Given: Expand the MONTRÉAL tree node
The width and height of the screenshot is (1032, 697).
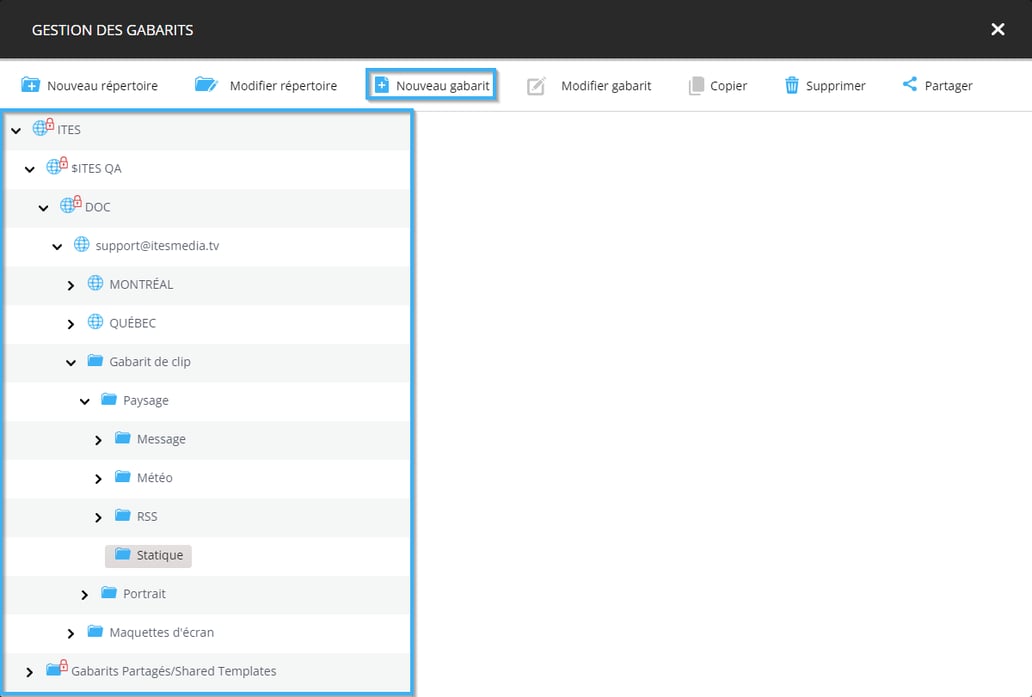Looking at the screenshot, I should 71,286.
